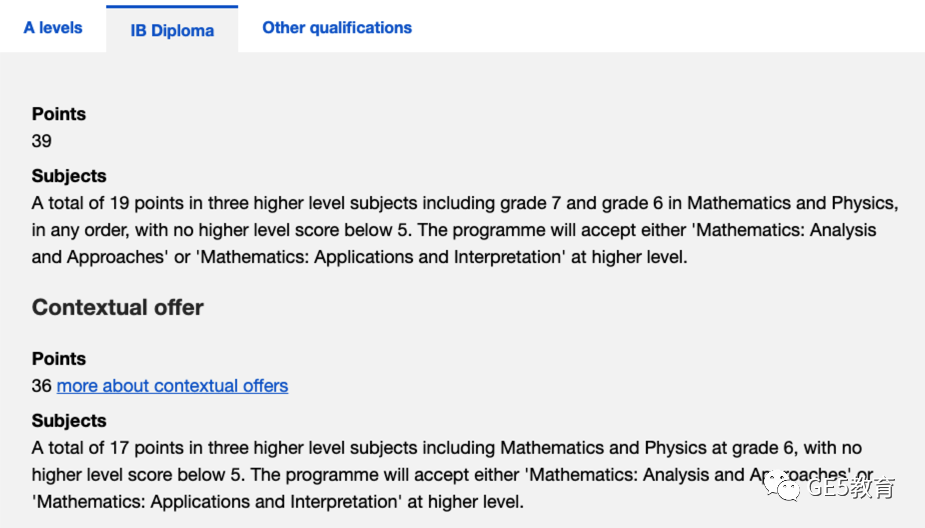Click the Points label under Contextual offer

tap(58, 359)
